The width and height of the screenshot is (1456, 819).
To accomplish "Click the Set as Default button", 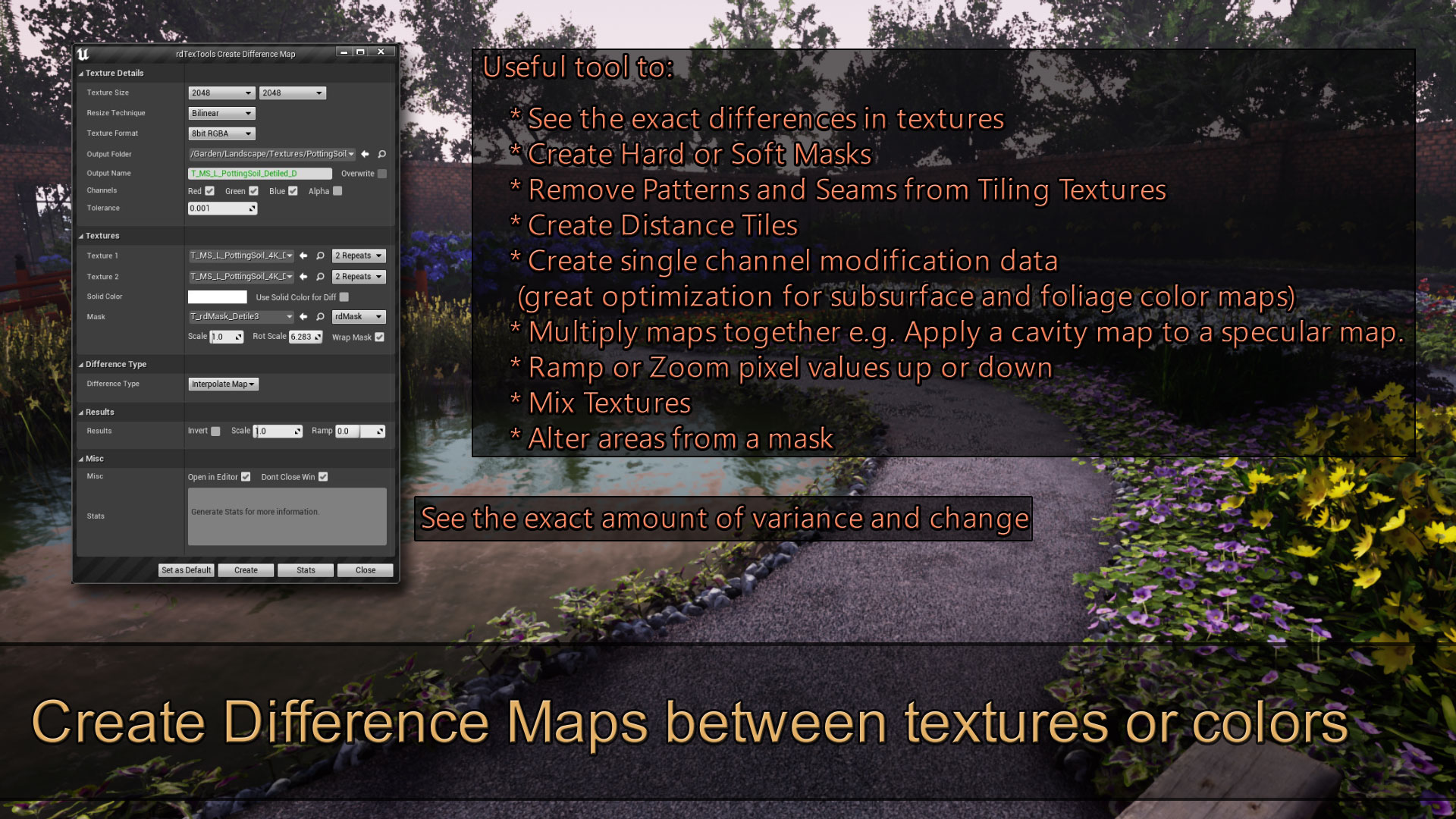I will (x=186, y=570).
